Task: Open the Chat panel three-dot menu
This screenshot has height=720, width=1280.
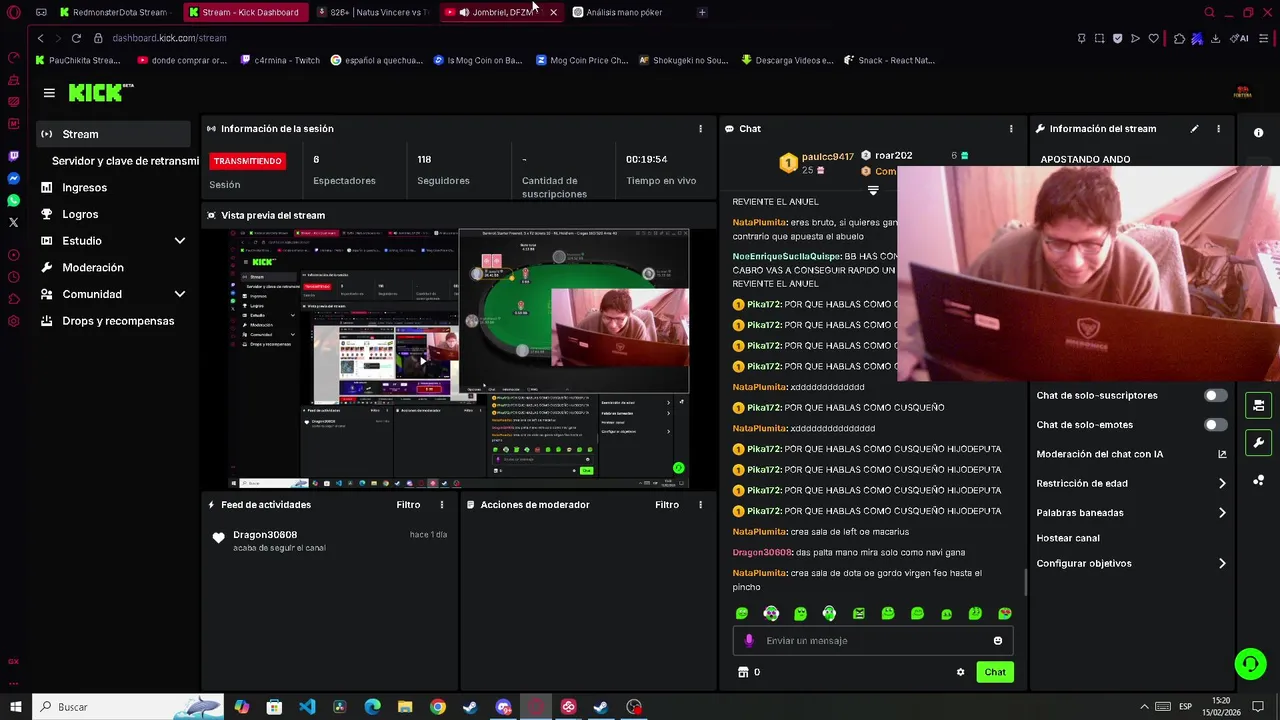Action: (1011, 129)
